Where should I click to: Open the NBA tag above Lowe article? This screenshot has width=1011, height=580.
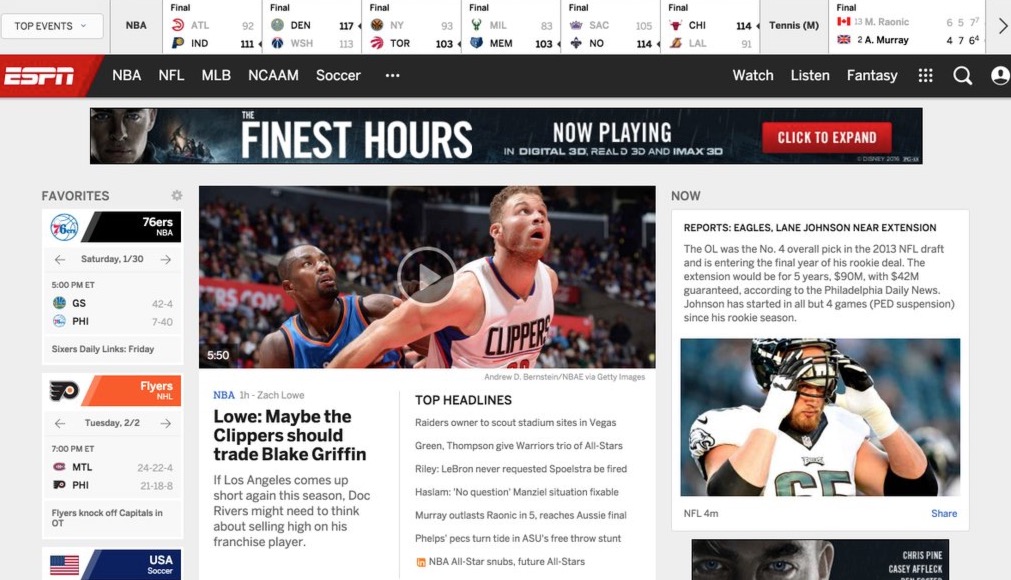tap(224, 395)
